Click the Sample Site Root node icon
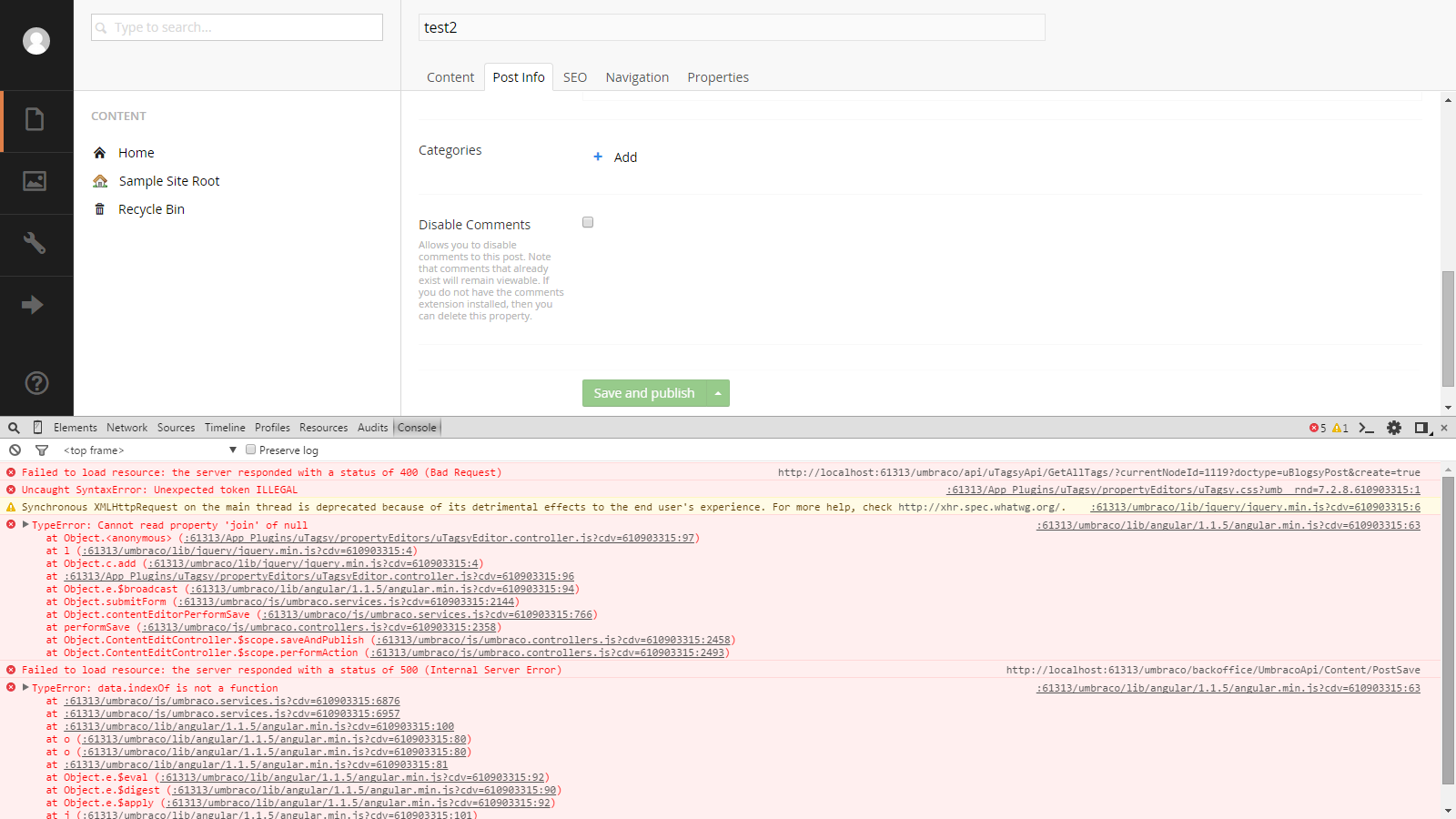Screen dimensions: 1456x819 (100, 181)
